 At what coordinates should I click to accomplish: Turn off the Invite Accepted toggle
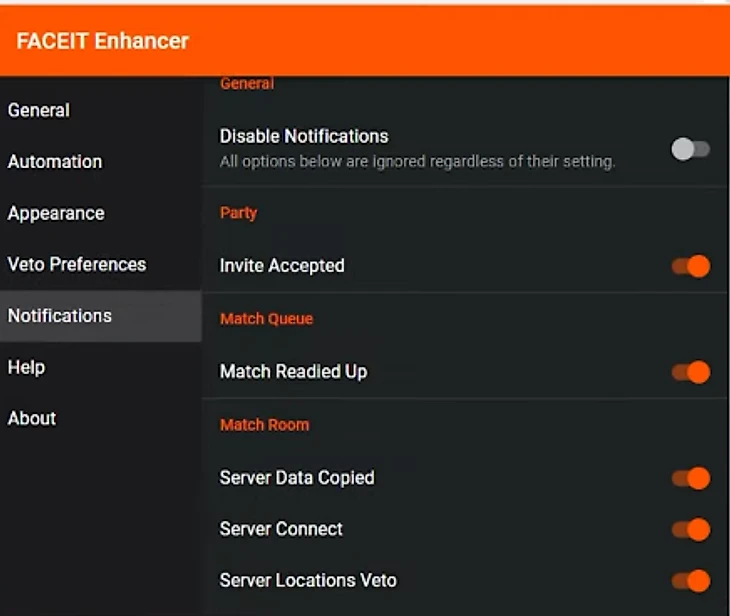tap(691, 266)
